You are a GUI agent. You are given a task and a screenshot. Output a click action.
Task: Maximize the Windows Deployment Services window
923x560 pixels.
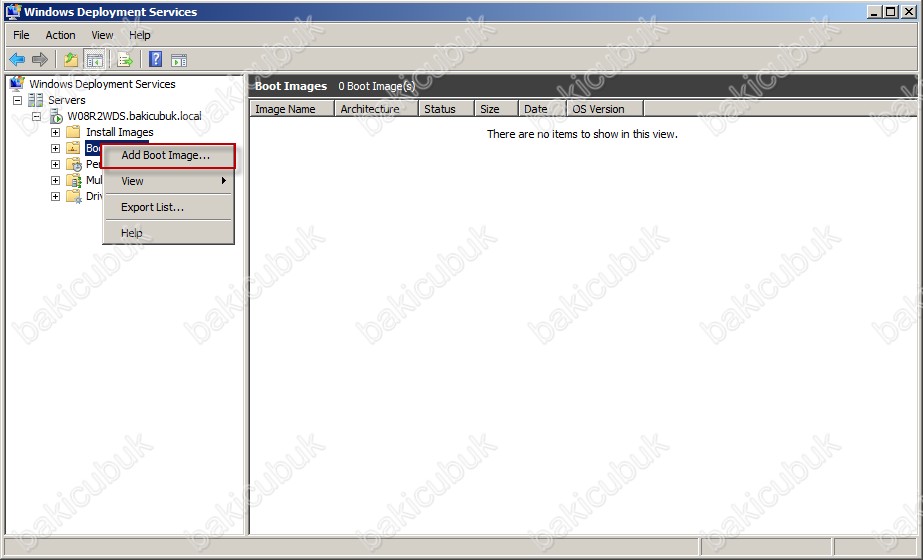point(891,12)
